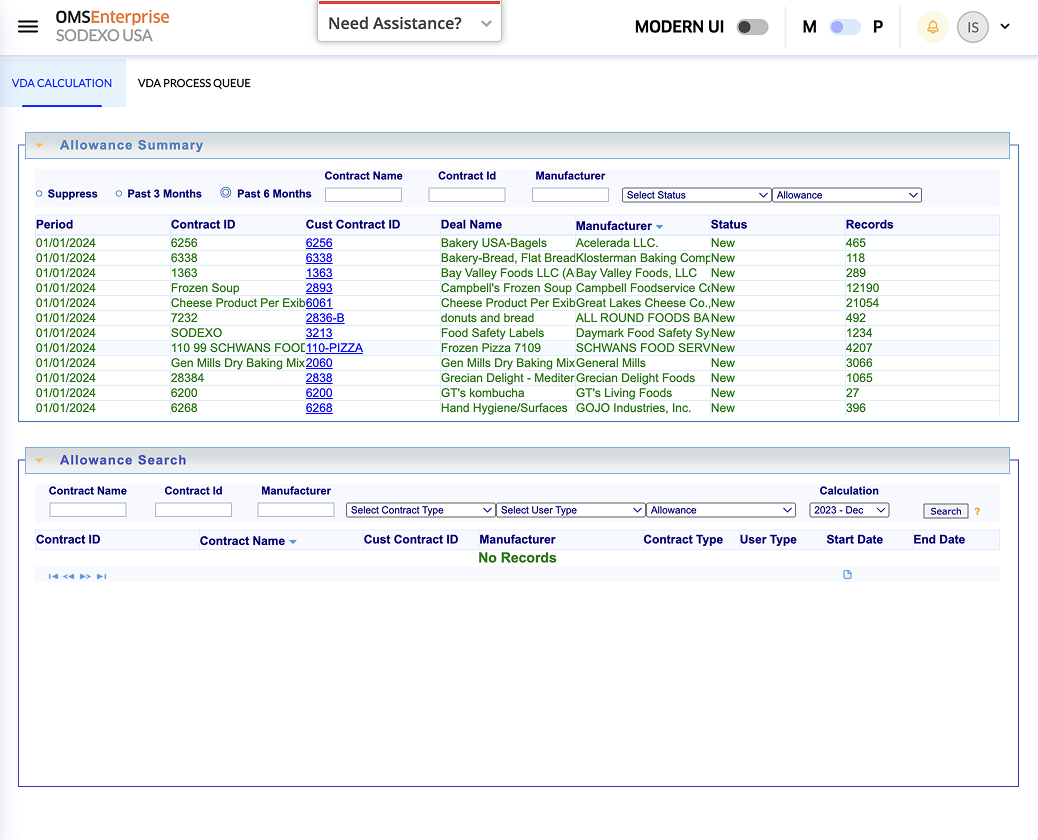Click the Contract Name column sort arrow
Viewport: 1038px width, 840px height.
pos(293,542)
